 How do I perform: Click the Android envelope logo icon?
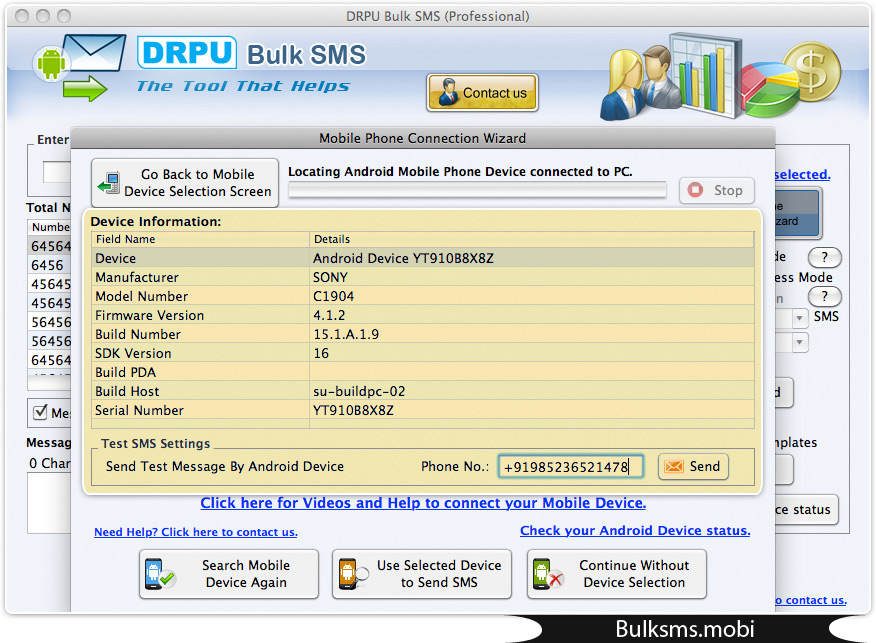pyautogui.click(x=79, y=58)
